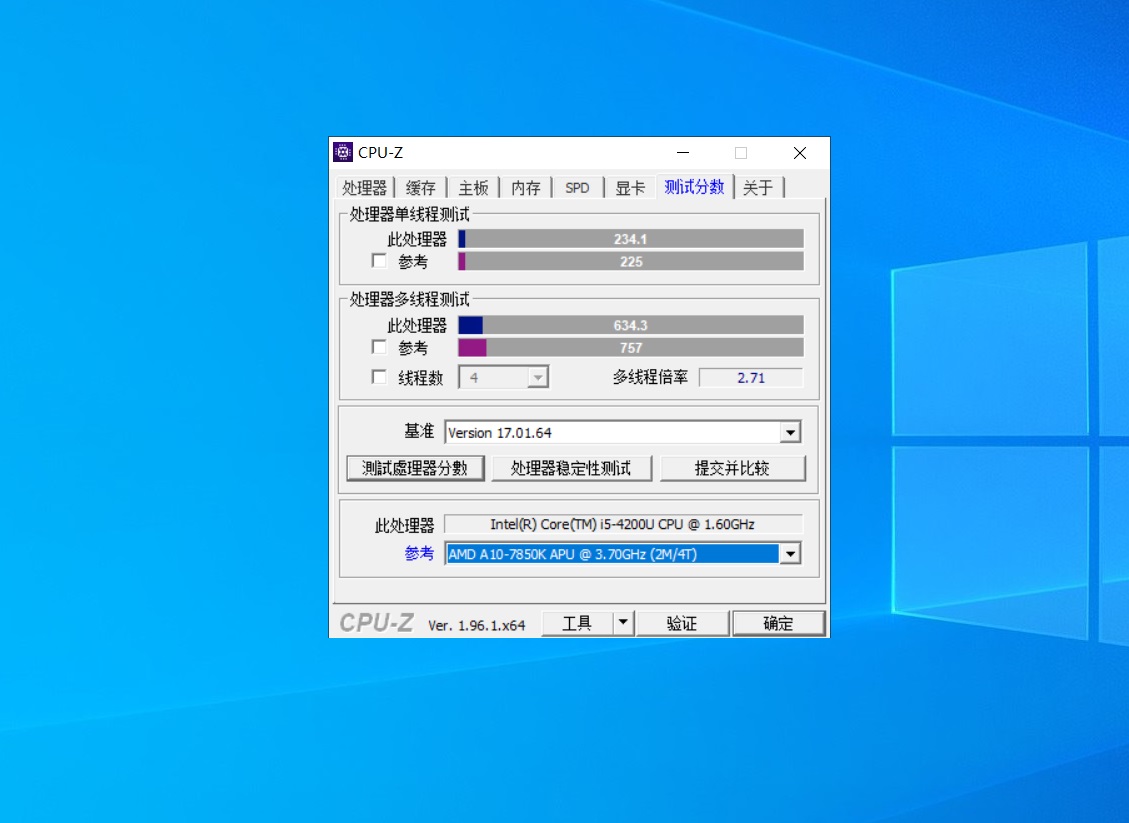Open the 缓存 tab
The width and height of the screenshot is (1129, 823).
[420, 188]
